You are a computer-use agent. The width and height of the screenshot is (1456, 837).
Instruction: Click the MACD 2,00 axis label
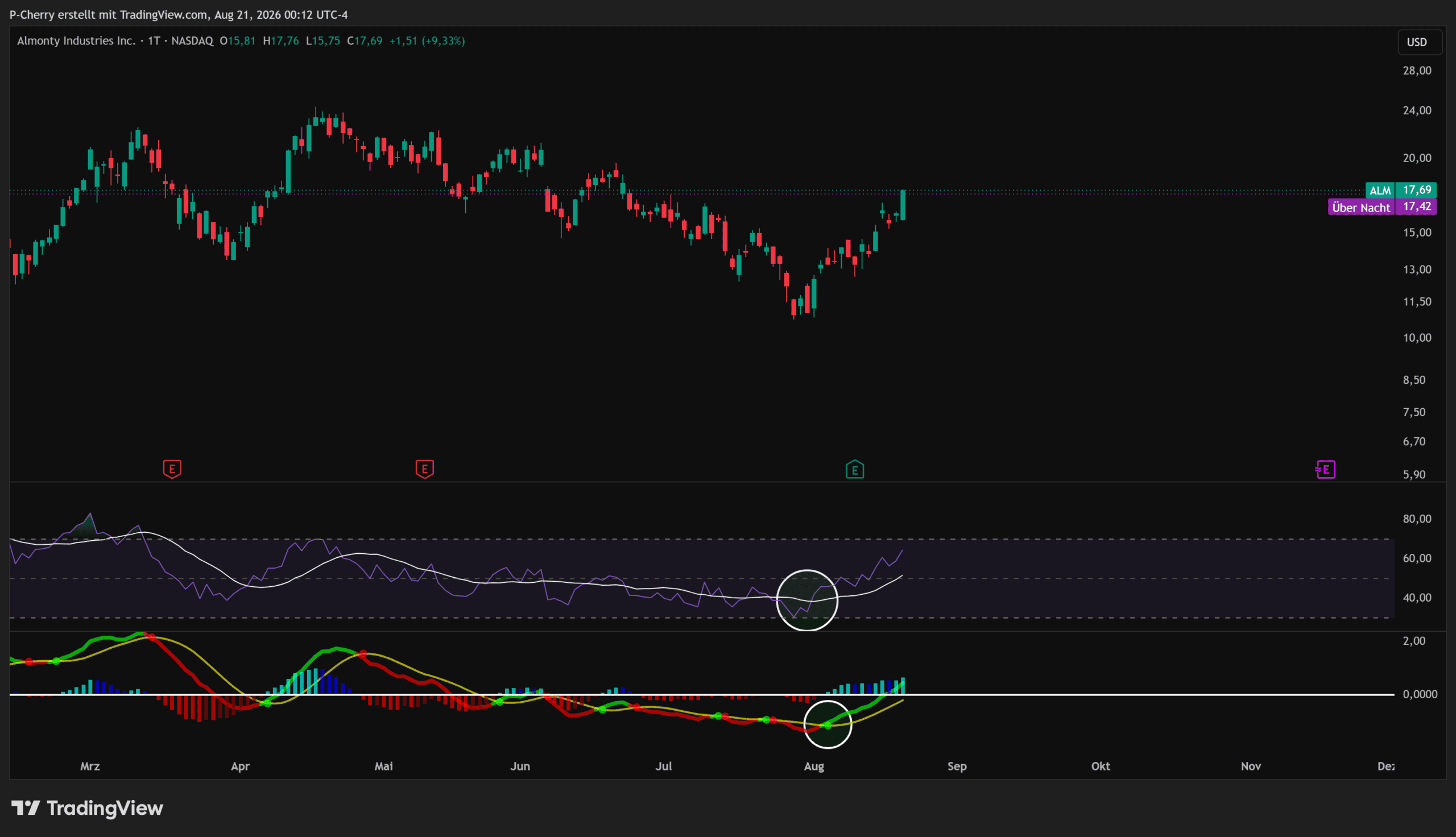coord(1414,641)
